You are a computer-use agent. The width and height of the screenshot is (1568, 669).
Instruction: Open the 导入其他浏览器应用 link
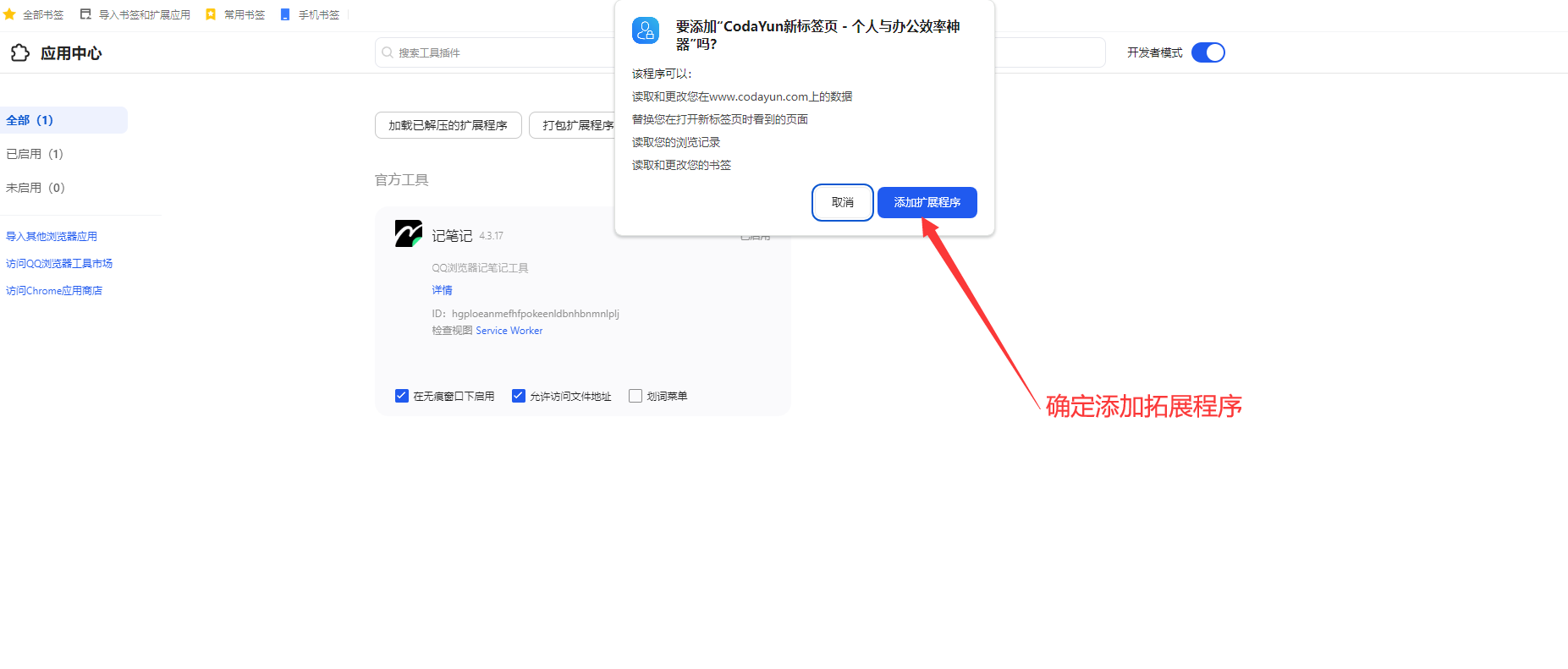[x=52, y=237]
